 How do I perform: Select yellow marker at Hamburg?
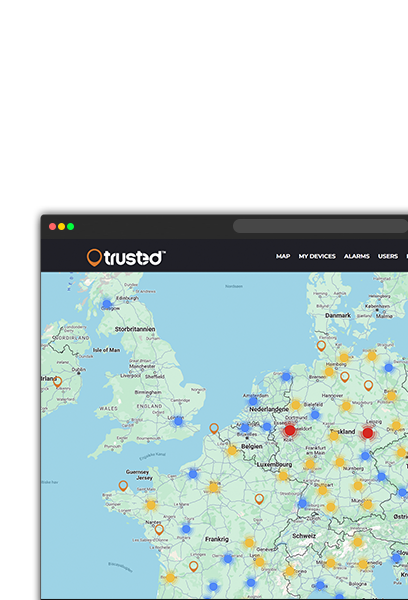pyautogui.click(x=329, y=371)
